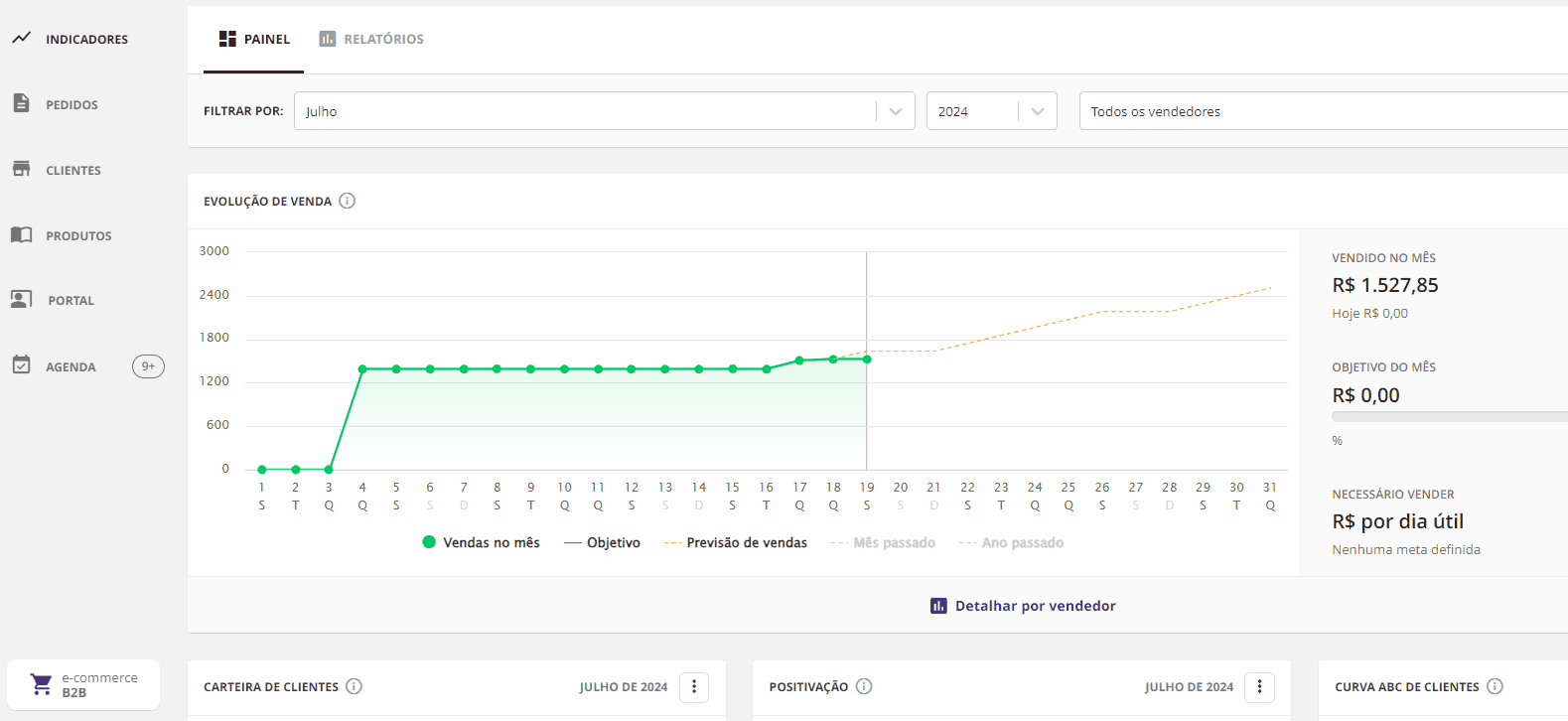This screenshot has width=1568, height=721.
Task: Open the Indicadores trend icon
Action: click(x=21, y=39)
